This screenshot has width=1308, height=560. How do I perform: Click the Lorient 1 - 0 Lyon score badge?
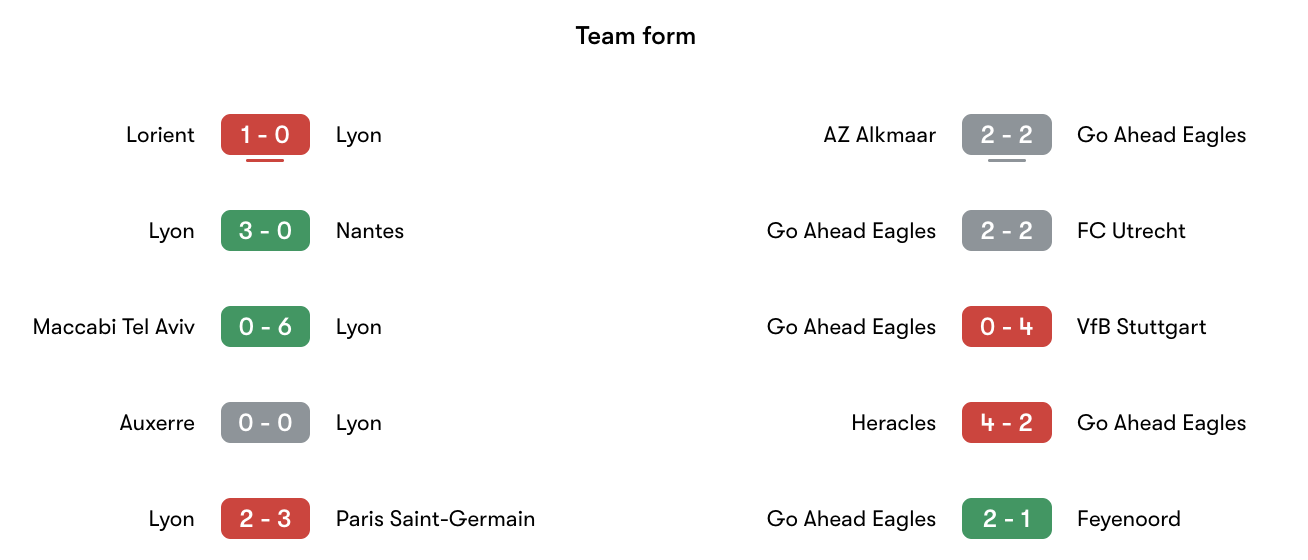click(x=265, y=135)
